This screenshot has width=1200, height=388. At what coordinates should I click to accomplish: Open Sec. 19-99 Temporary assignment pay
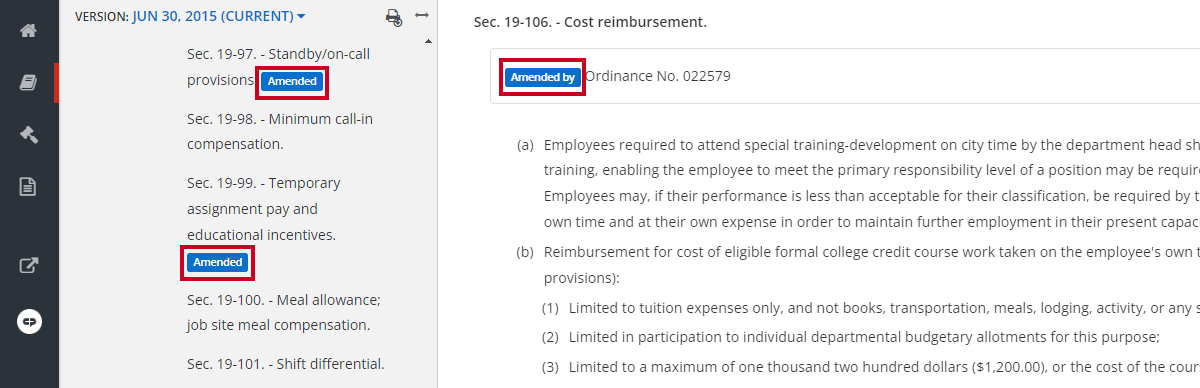click(x=263, y=209)
